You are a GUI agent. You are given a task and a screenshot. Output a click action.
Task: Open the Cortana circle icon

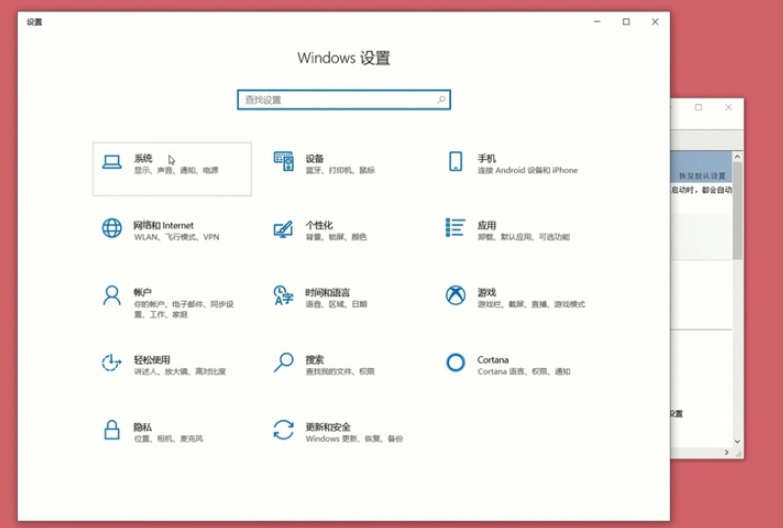pyautogui.click(x=455, y=363)
